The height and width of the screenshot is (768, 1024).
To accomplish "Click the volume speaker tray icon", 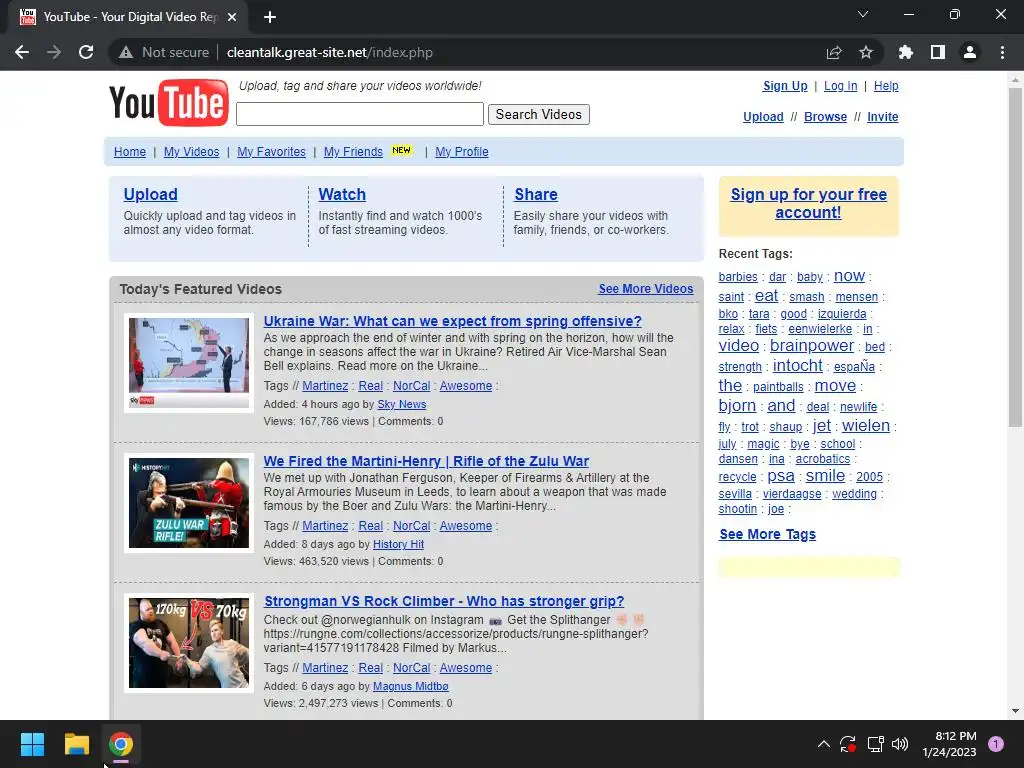I will 900,744.
